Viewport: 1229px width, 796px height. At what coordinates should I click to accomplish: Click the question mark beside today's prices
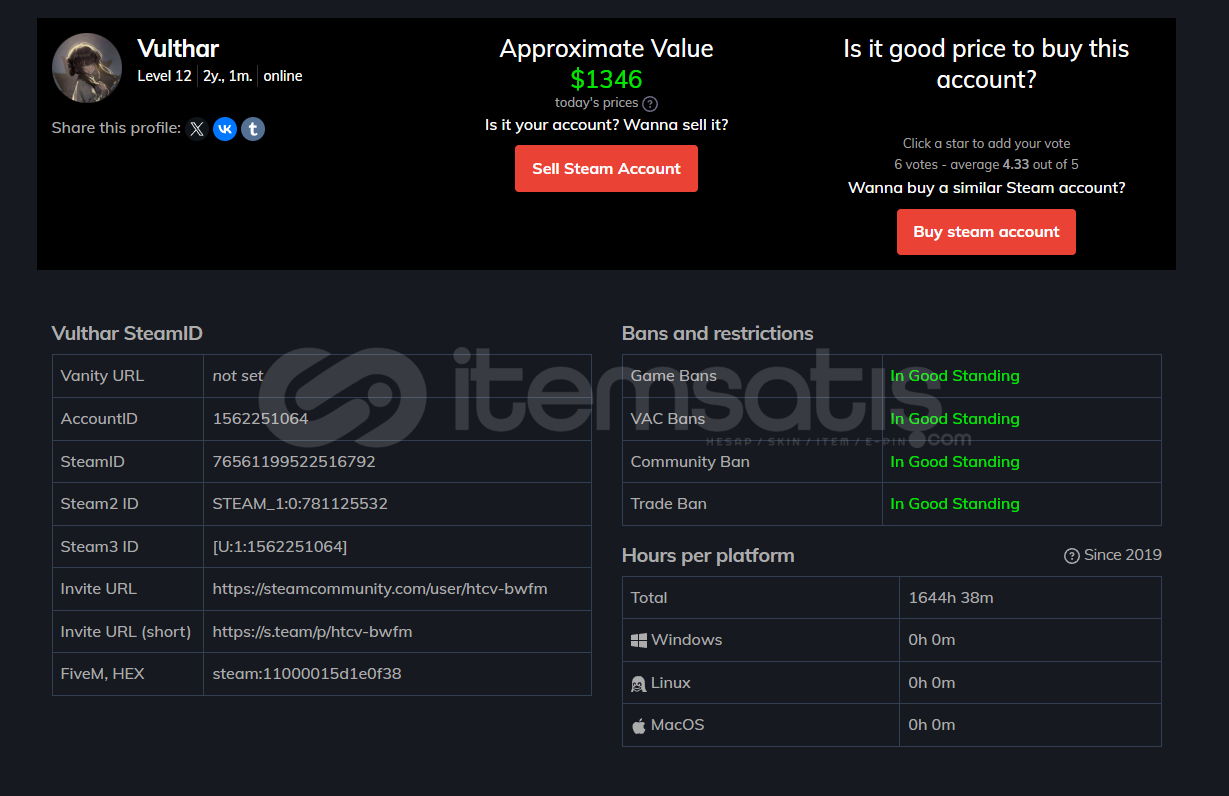coord(650,103)
